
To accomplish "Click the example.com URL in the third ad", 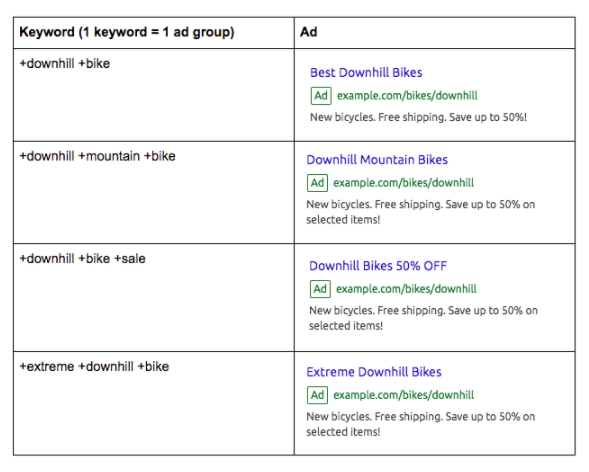I will (406, 289).
